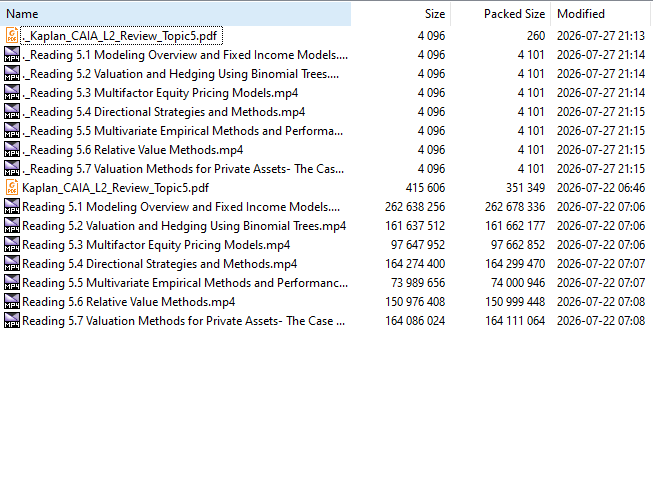The image size is (653, 484).
Task: Sort the list by the Name column header
Action: point(176,14)
